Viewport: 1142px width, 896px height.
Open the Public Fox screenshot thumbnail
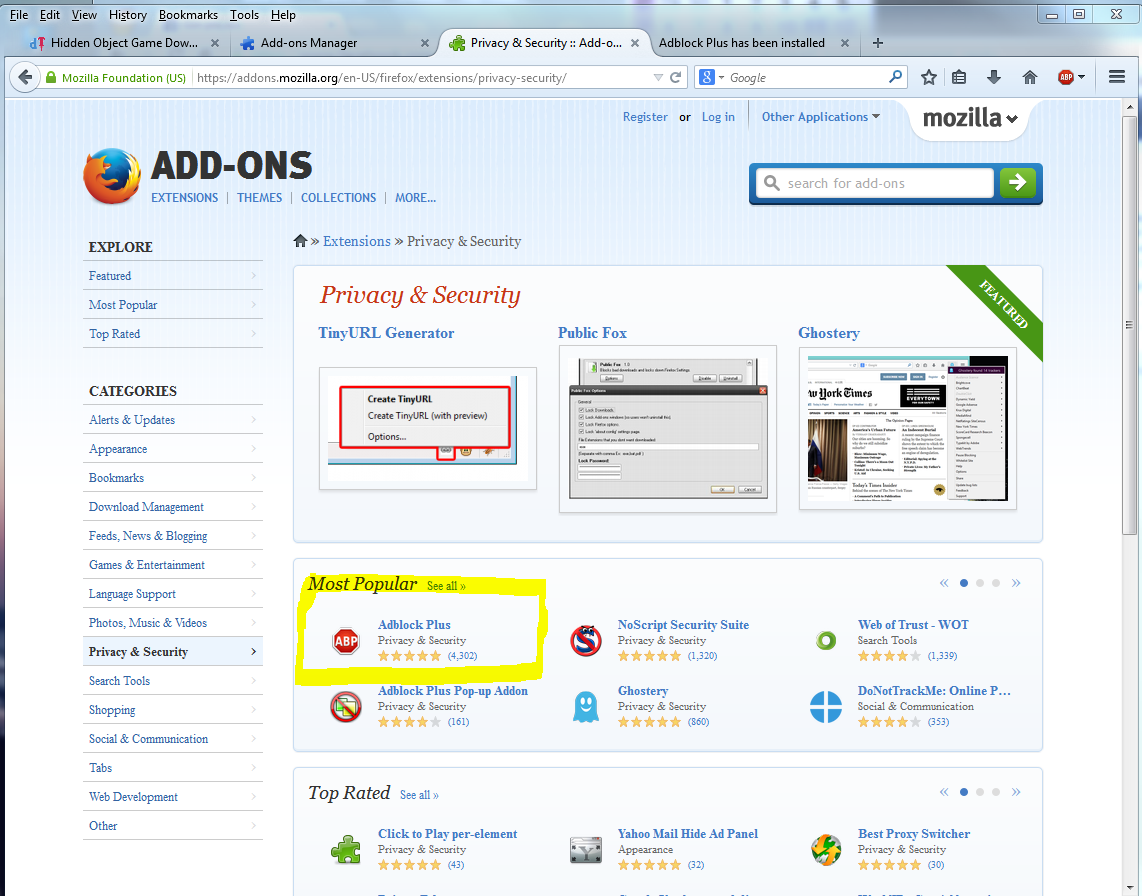667,429
